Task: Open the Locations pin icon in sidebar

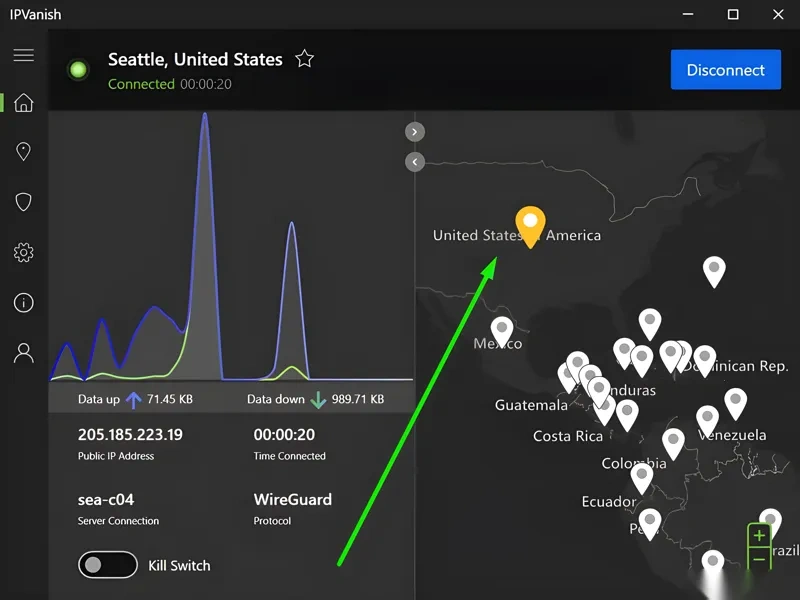Action: coord(23,152)
